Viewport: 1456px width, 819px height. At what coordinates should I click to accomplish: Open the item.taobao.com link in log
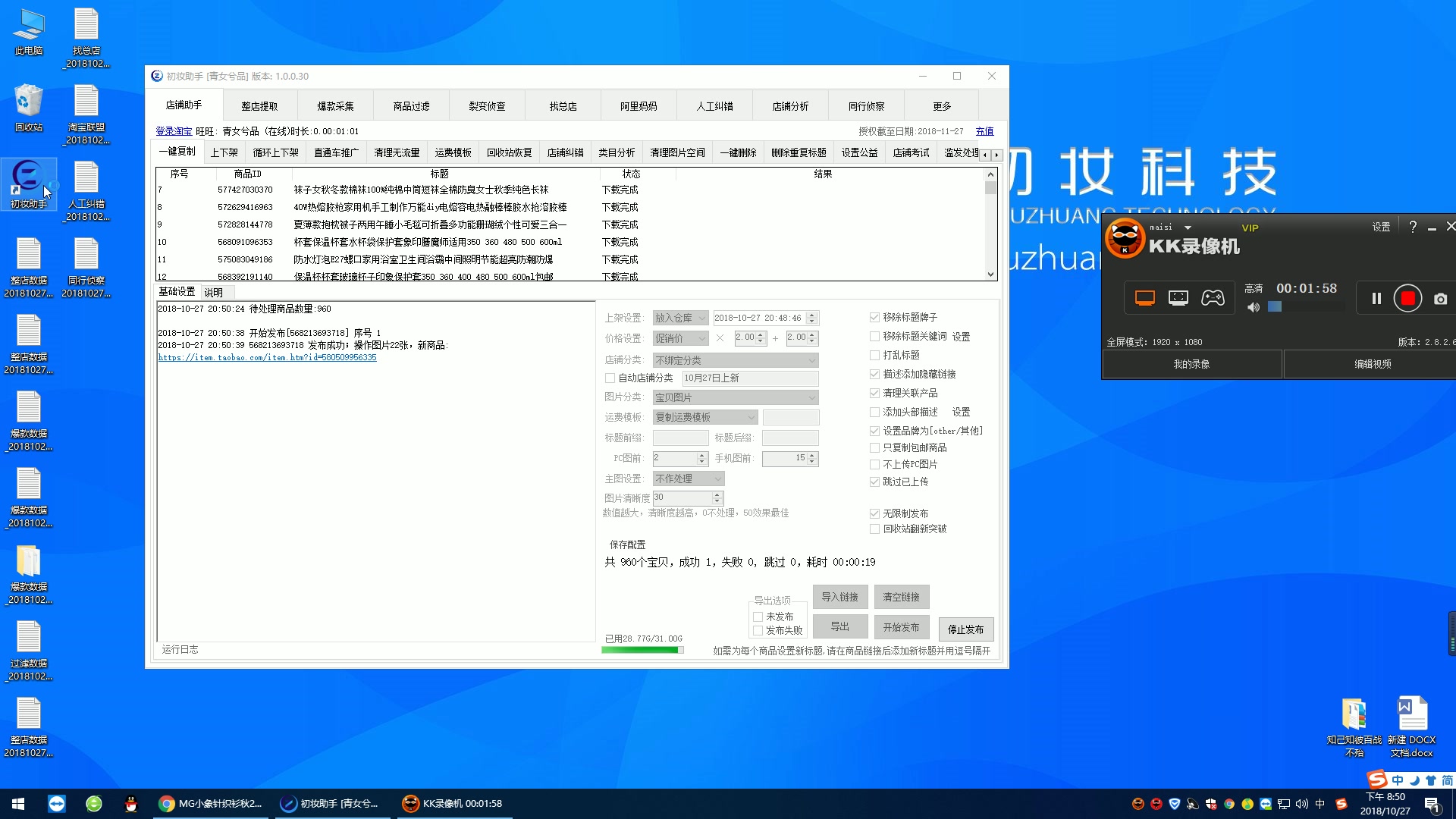pyautogui.click(x=267, y=357)
